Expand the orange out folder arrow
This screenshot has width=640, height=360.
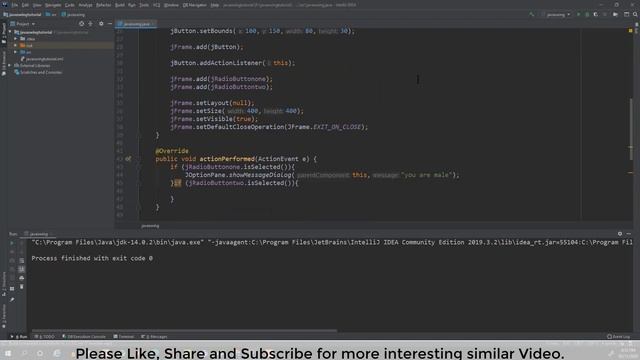[16, 45]
